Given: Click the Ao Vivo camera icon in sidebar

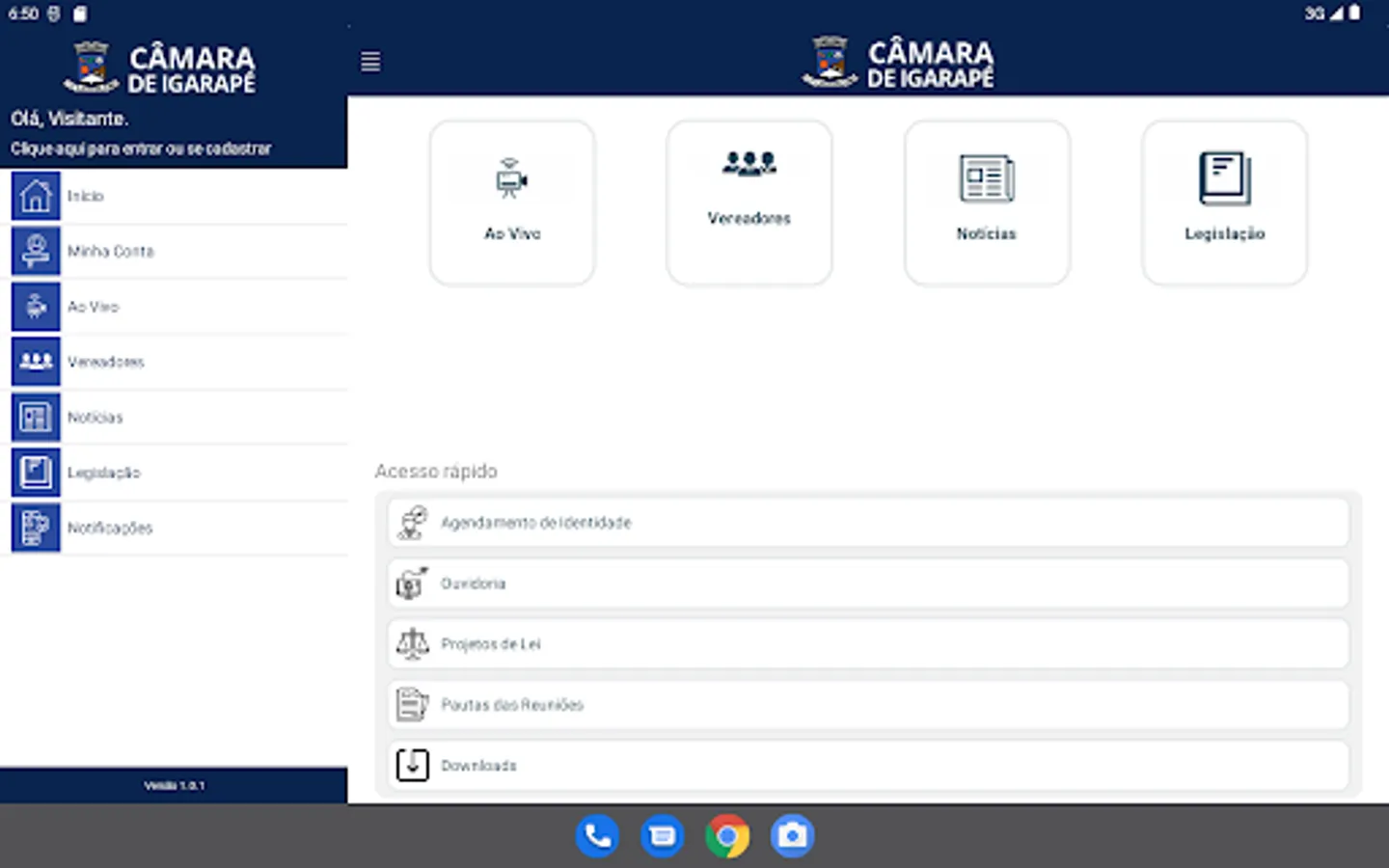Looking at the screenshot, I should pos(36,307).
